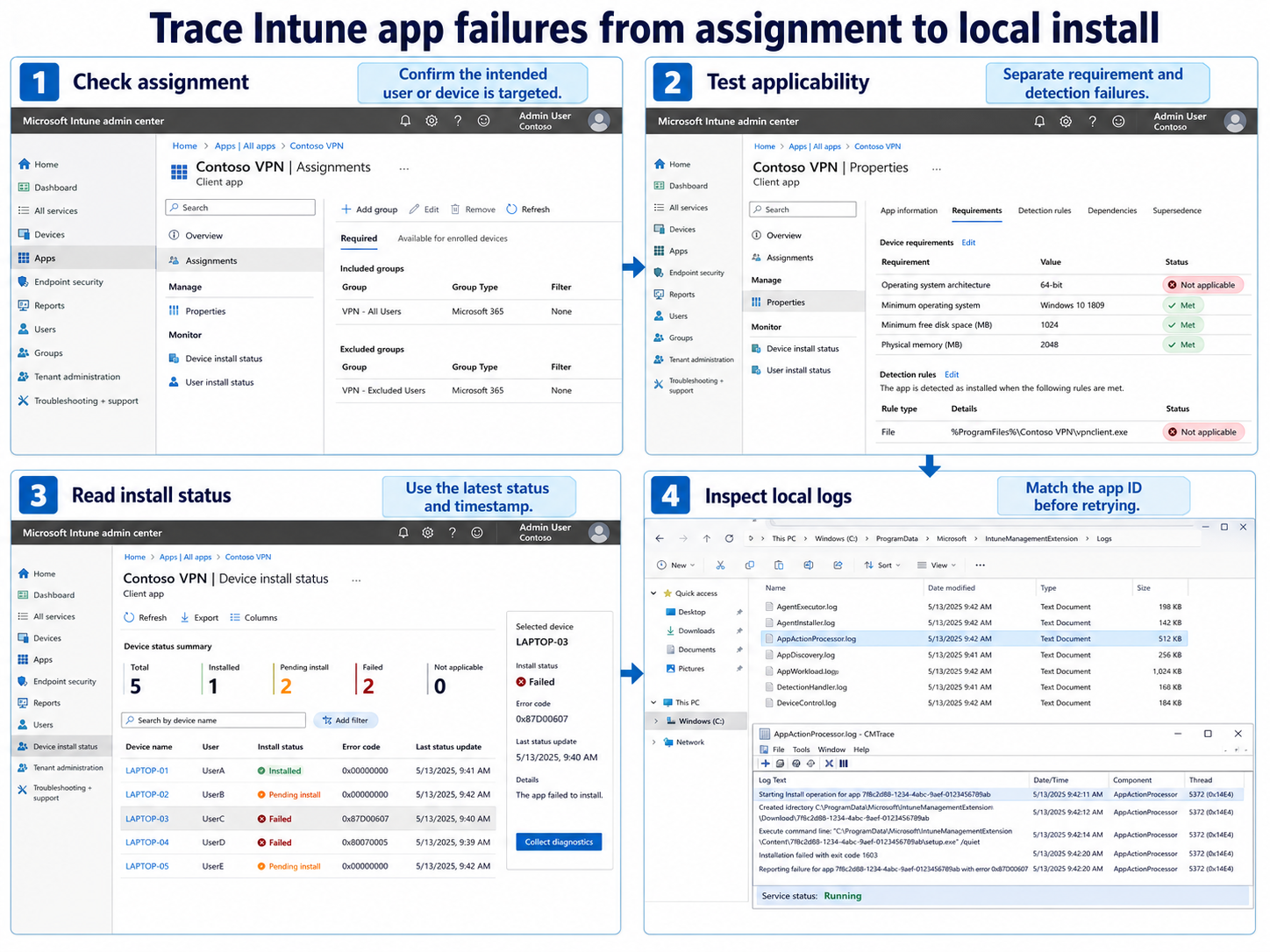Open settings gear in Check assignment header

point(432,121)
